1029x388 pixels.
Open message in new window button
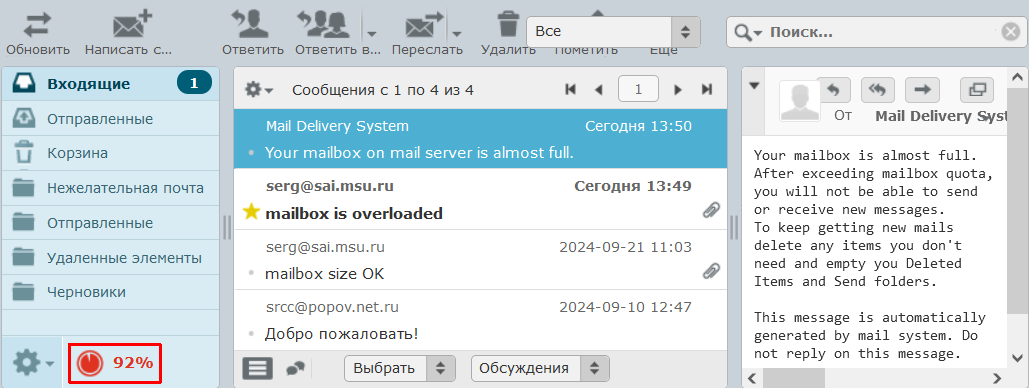(976, 90)
